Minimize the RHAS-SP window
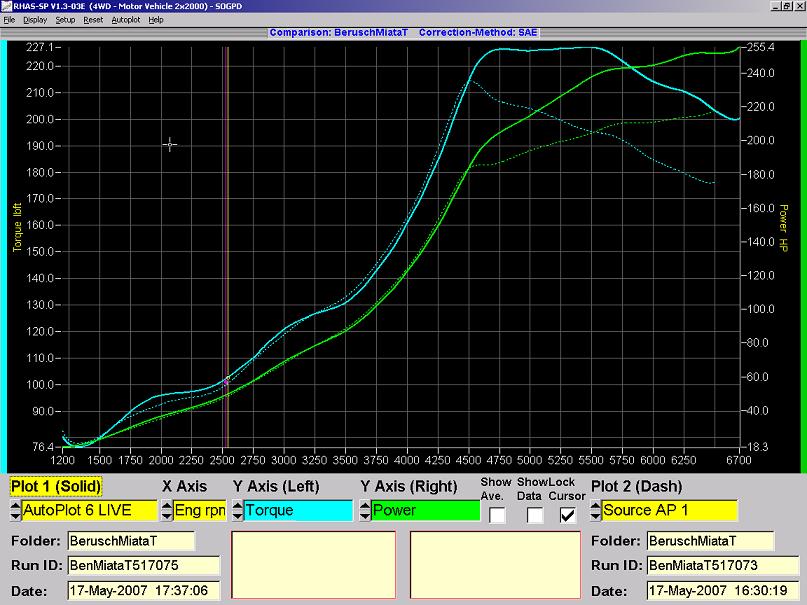Screen dimensions: 807x605 tap(776, 6)
